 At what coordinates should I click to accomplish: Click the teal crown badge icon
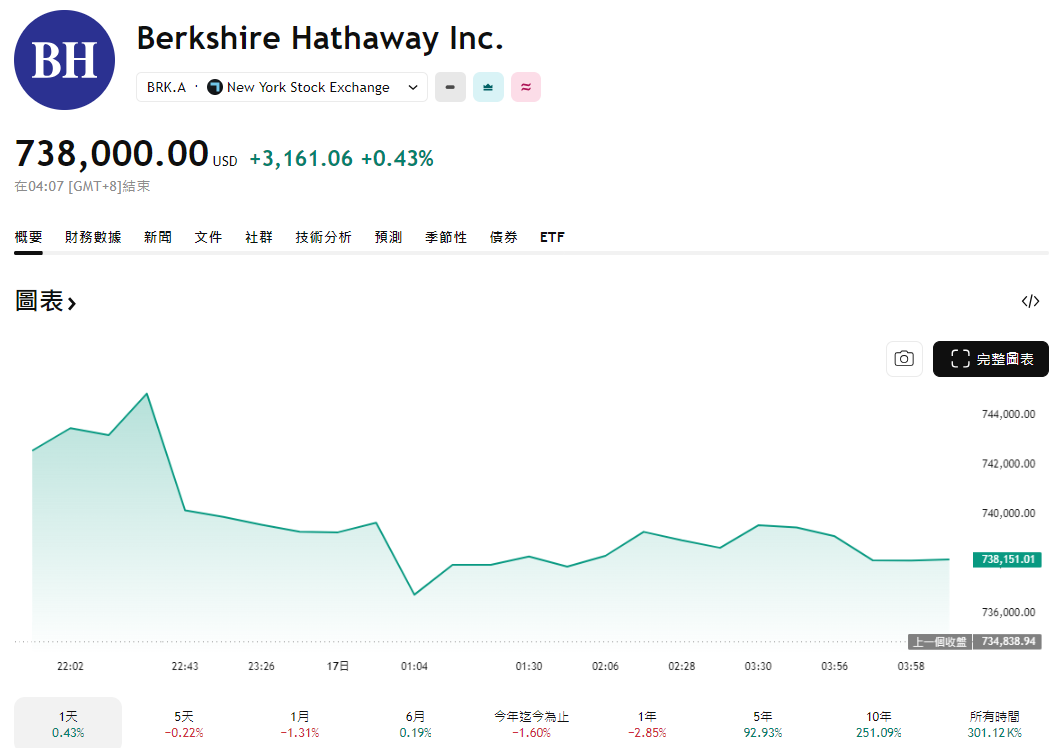488,87
